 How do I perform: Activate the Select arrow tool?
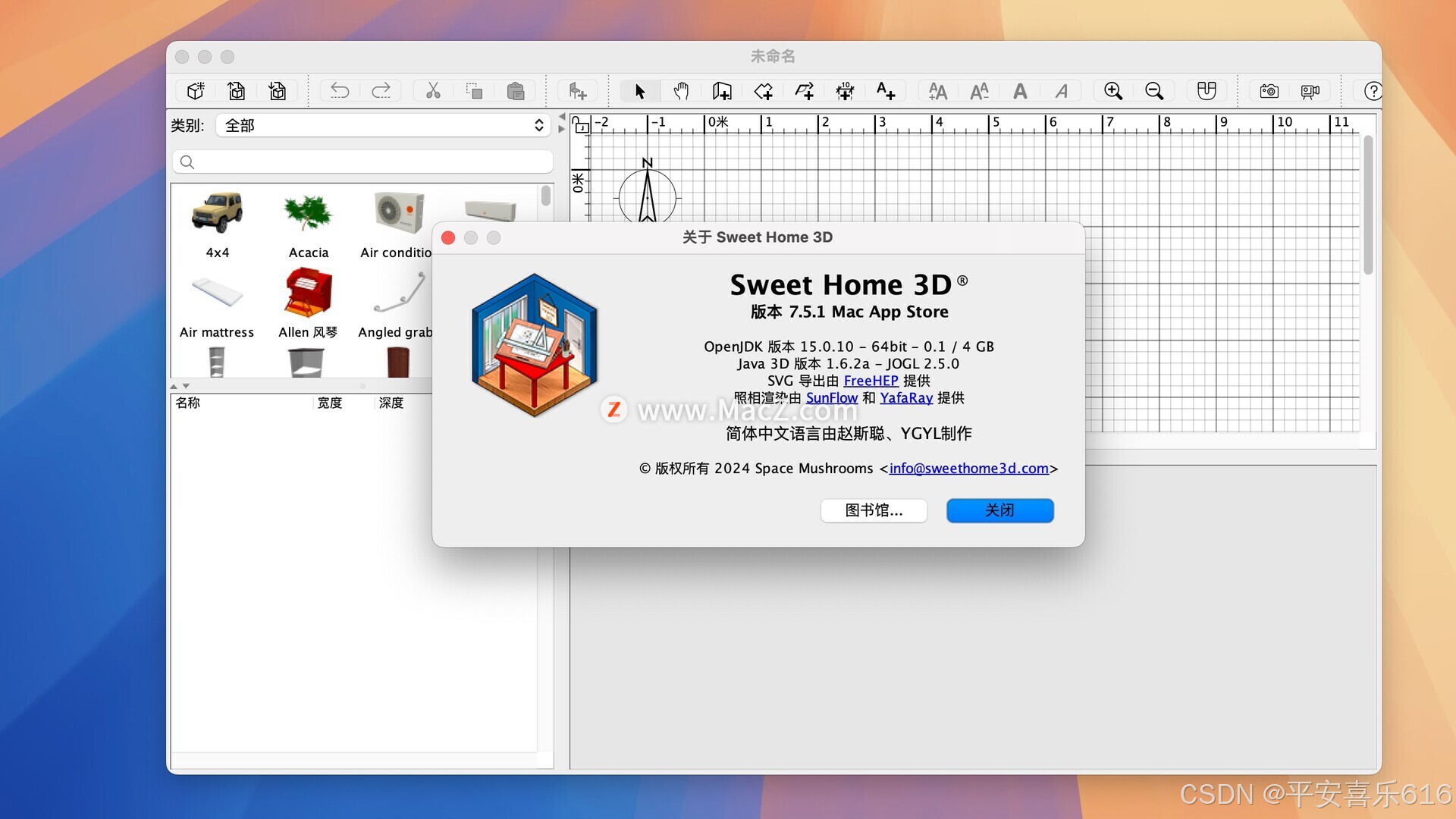[x=640, y=91]
